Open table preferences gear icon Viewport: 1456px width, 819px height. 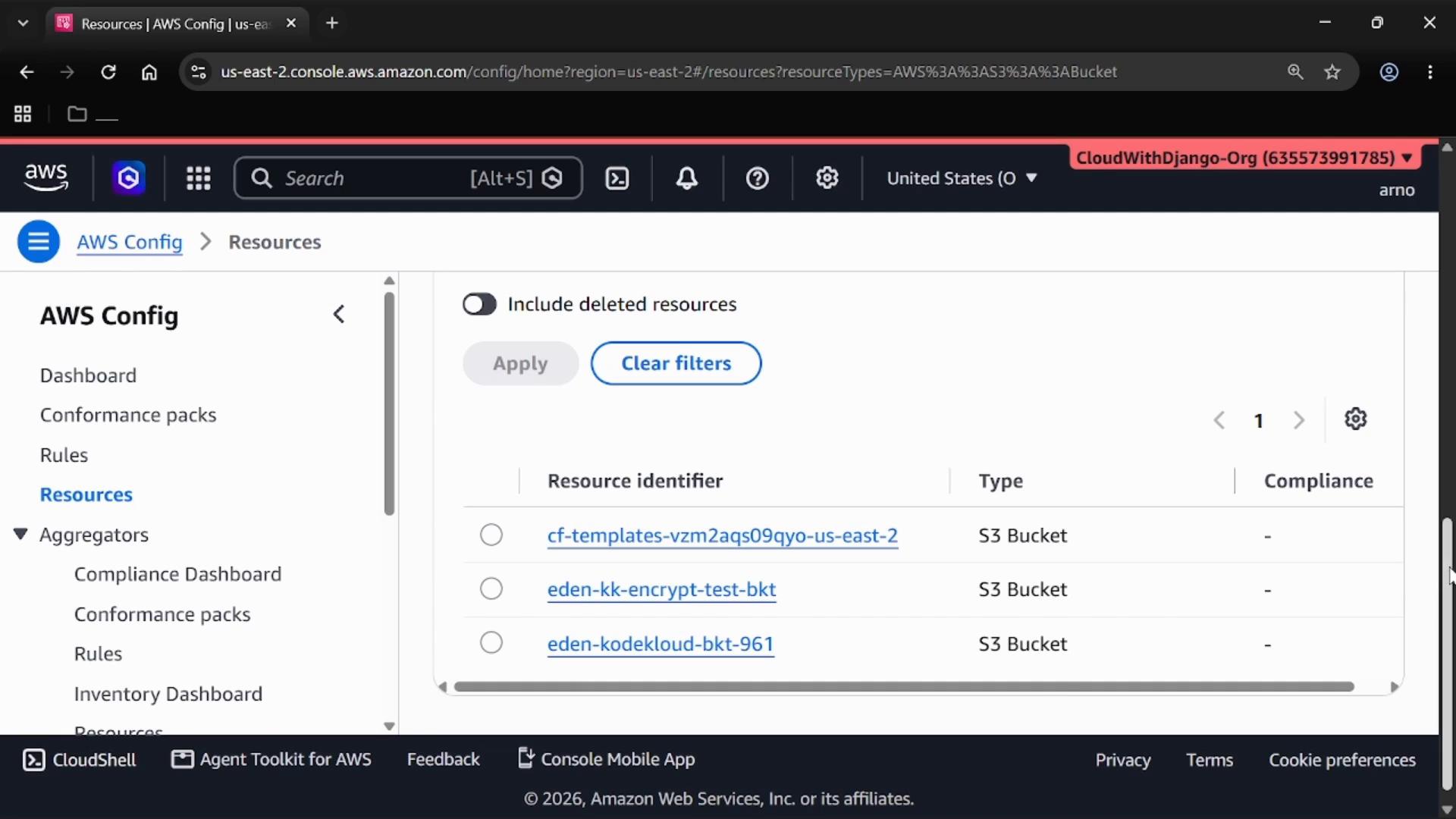pos(1356,419)
